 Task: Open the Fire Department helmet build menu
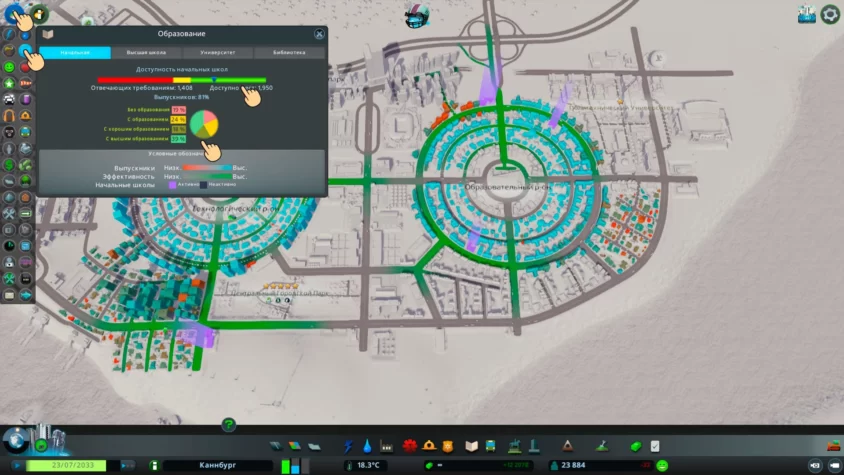(x=429, y=446)
